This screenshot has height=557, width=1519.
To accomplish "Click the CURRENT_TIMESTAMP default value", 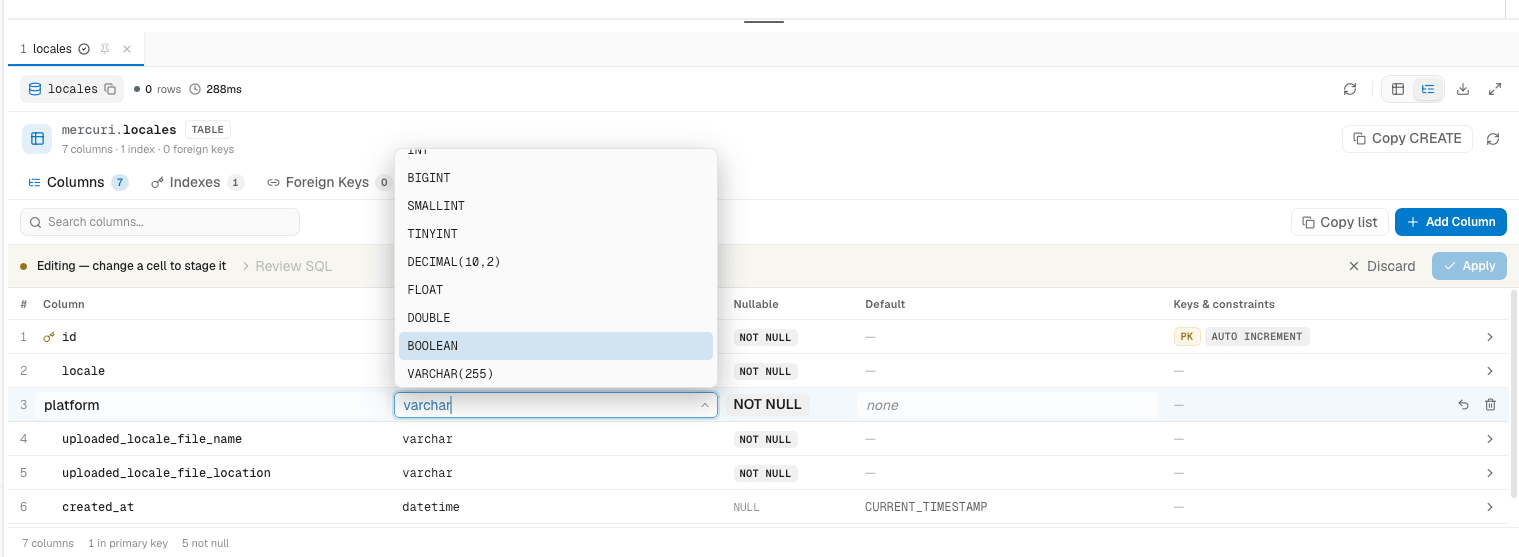I will click(x=926, y=507).
